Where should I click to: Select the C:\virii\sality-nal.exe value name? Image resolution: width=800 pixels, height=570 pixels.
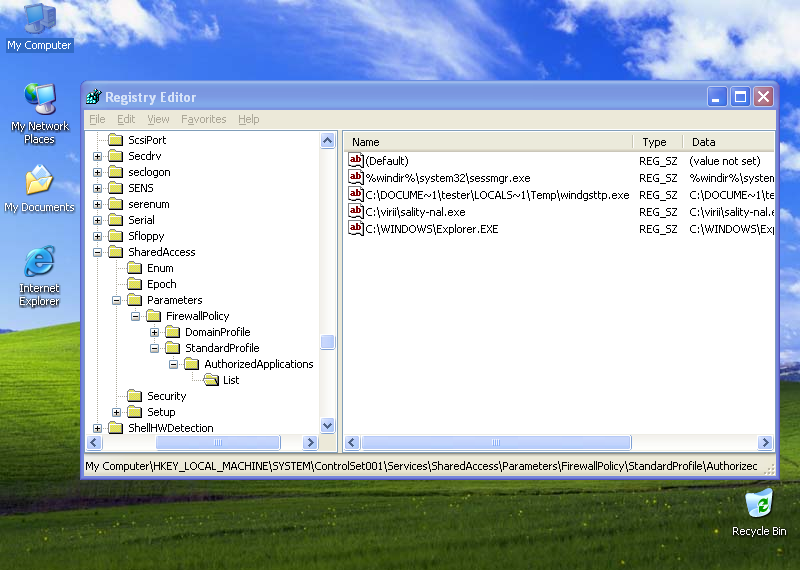[x=415, y=212]
